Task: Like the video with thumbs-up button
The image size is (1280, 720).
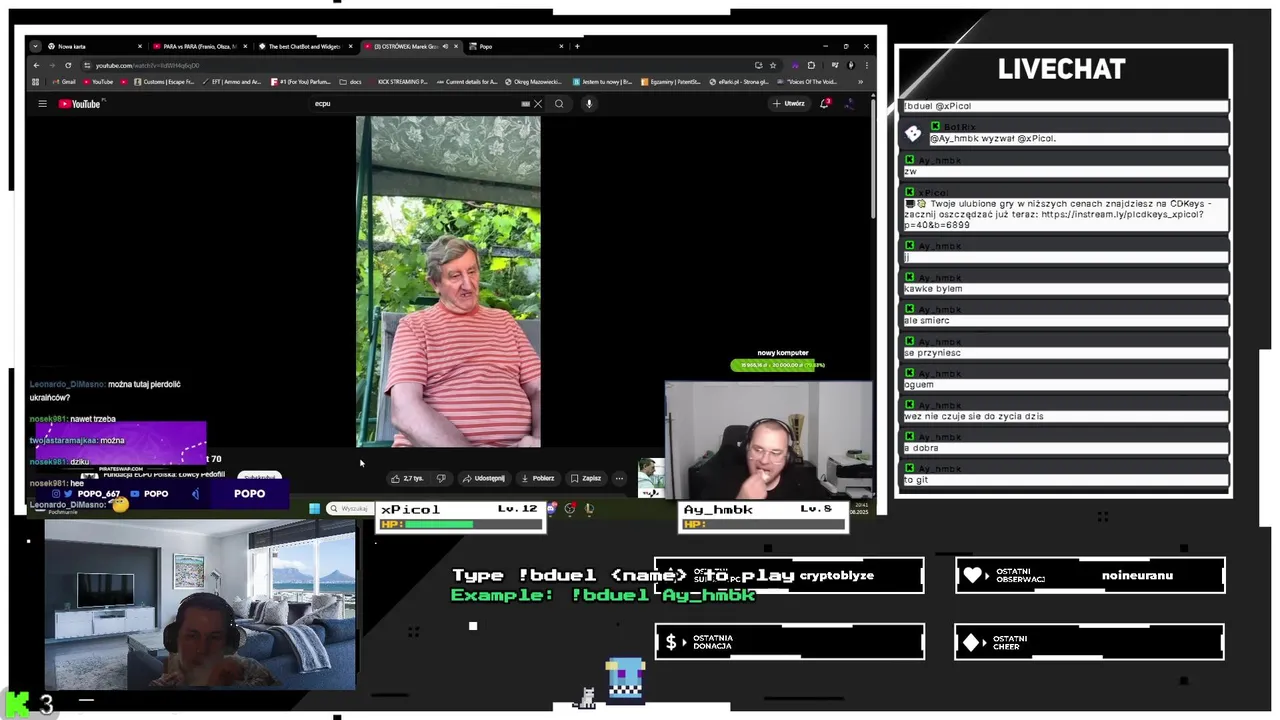Action: click(408, 478)
